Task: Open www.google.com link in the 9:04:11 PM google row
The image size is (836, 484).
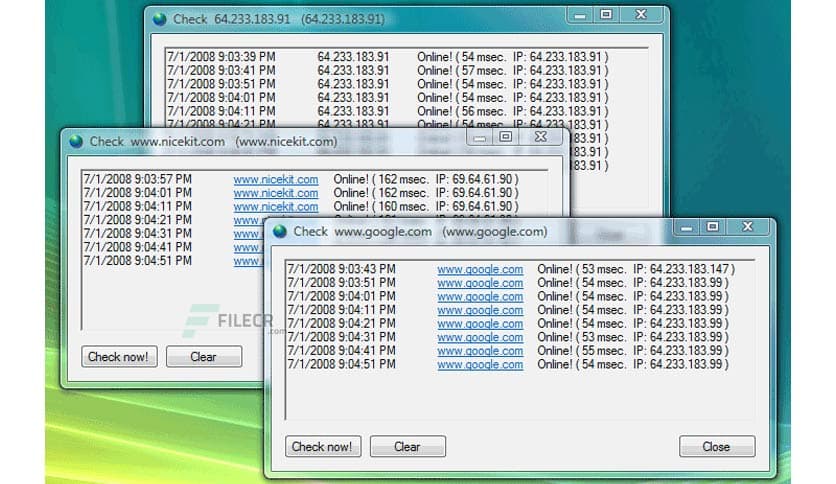Action: pos(480,310)
